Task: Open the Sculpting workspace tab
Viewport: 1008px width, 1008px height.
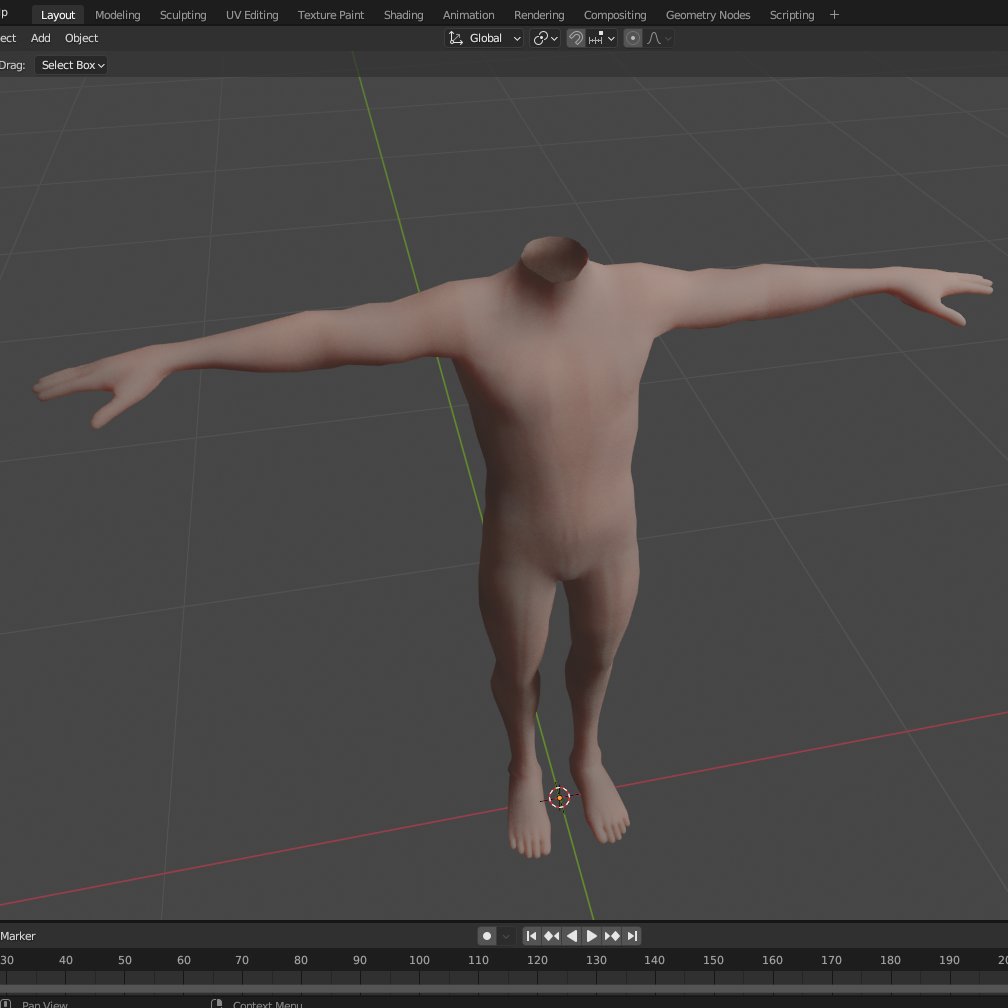Action: click(x=183, y=15)
